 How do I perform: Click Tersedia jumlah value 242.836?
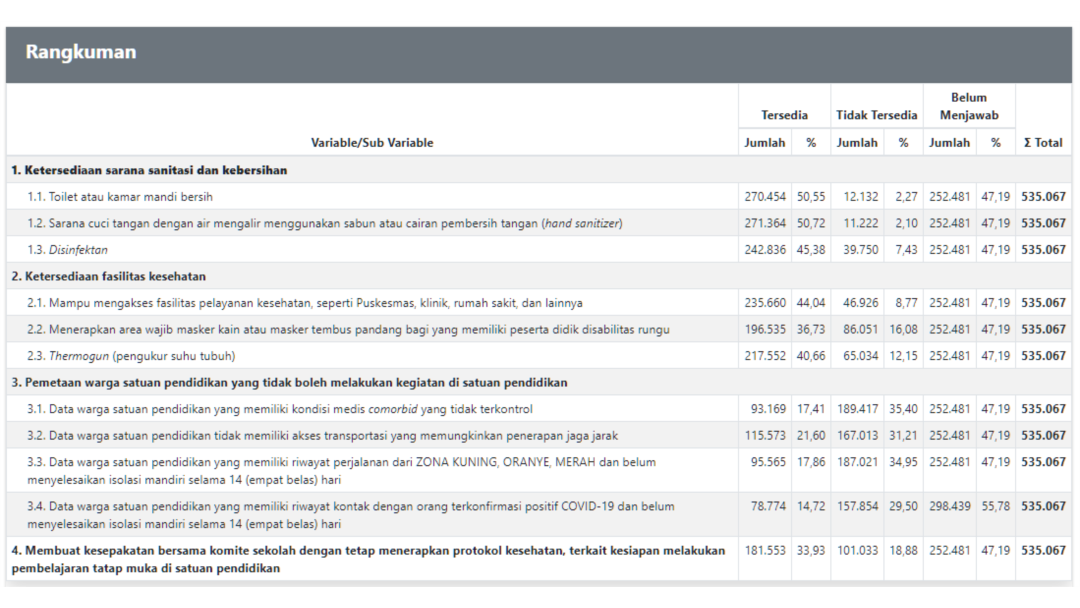pyautogui.click(x=765, y=250)
